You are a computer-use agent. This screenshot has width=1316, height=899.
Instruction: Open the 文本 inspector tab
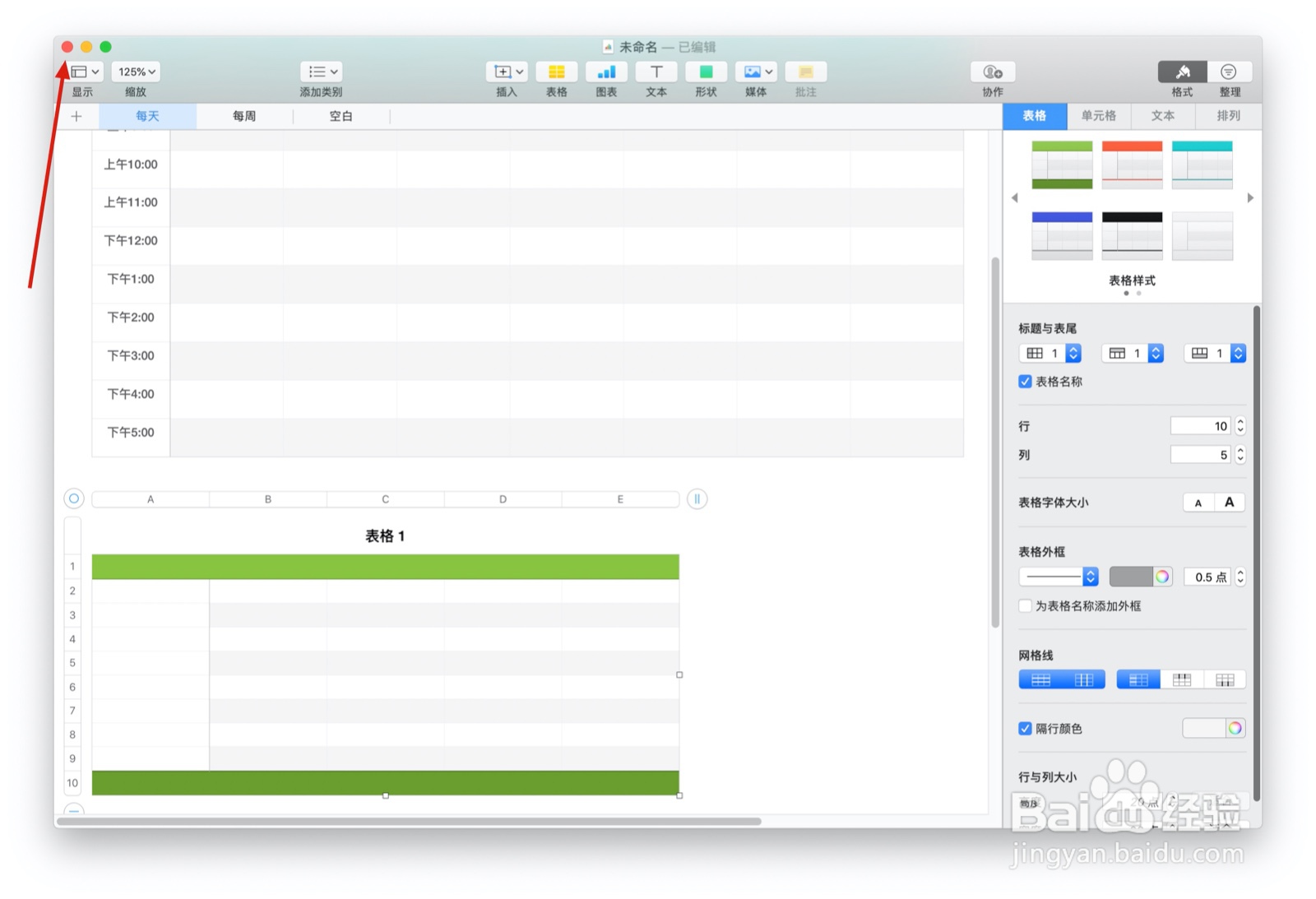[1163, 116]
